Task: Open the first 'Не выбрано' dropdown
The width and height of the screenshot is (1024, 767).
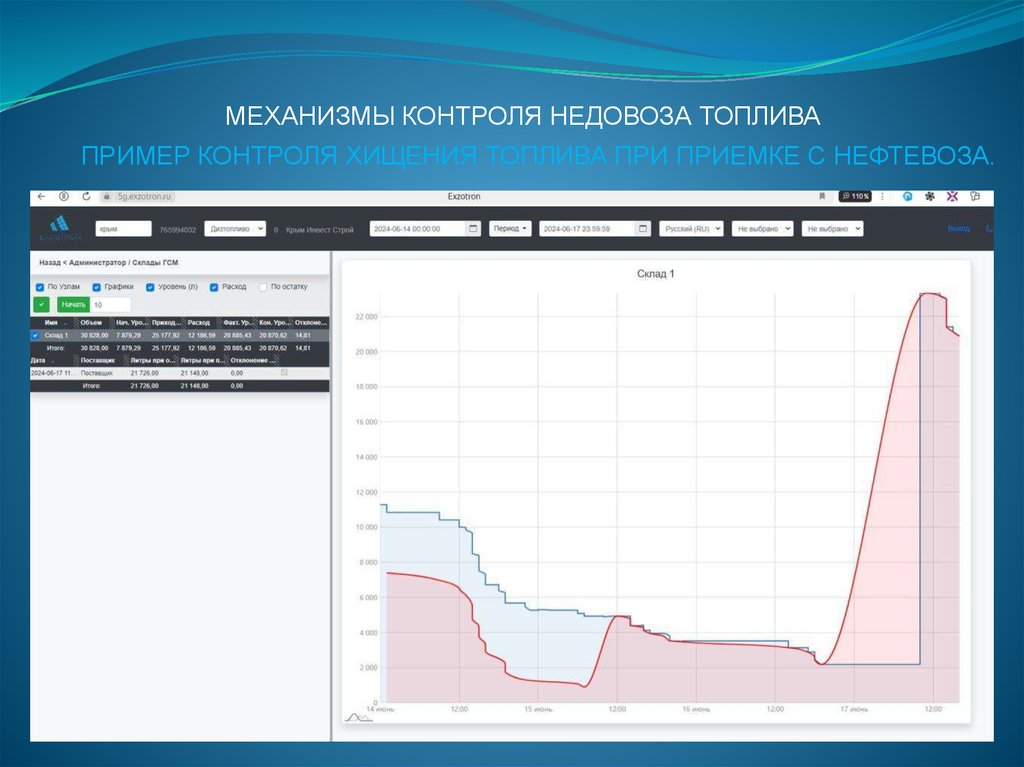Action: click(x=762, y=229)
